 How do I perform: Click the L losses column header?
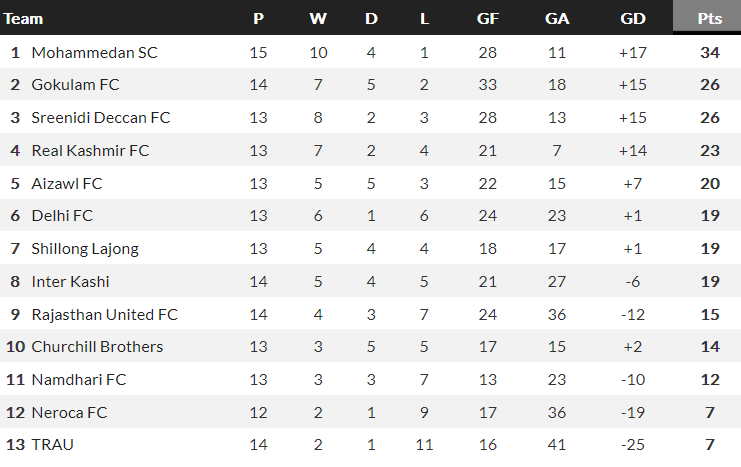[x=424, y=18]
